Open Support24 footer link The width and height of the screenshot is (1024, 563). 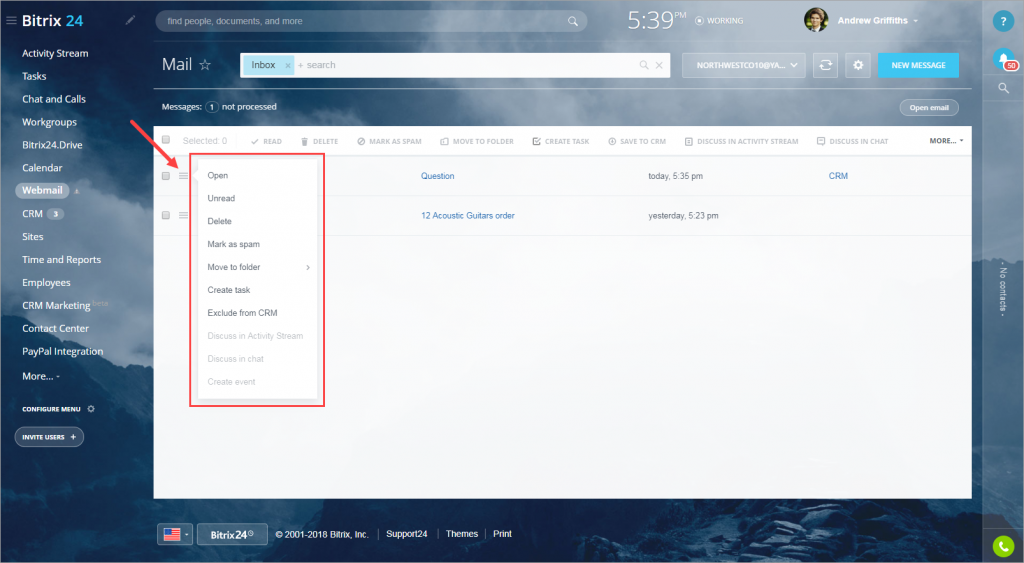[x=406, y=534]
